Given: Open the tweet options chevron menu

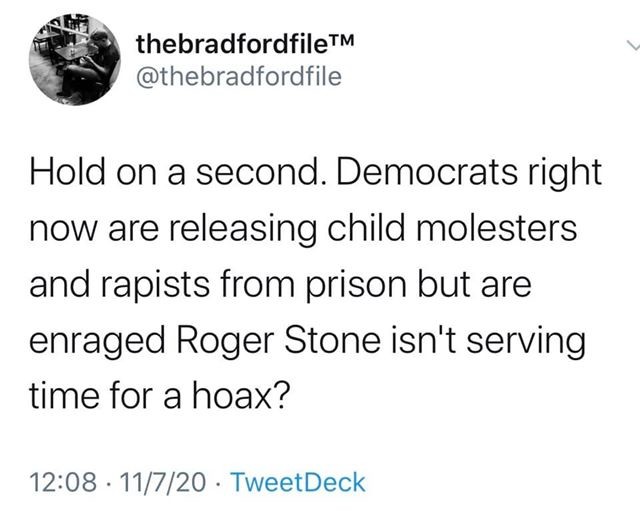Looking at the screenshot, I should [629, 45].
